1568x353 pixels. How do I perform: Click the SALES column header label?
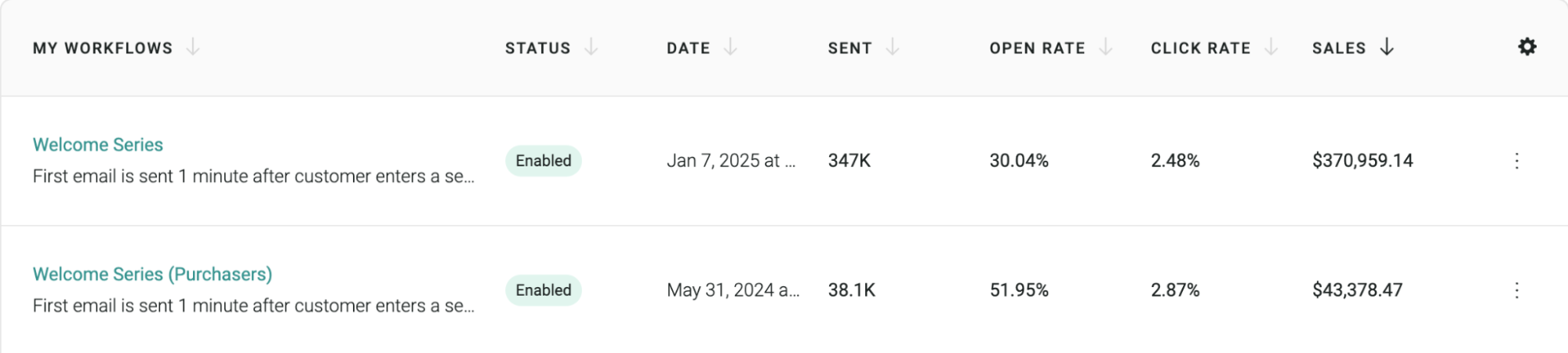click(1339, 48)
